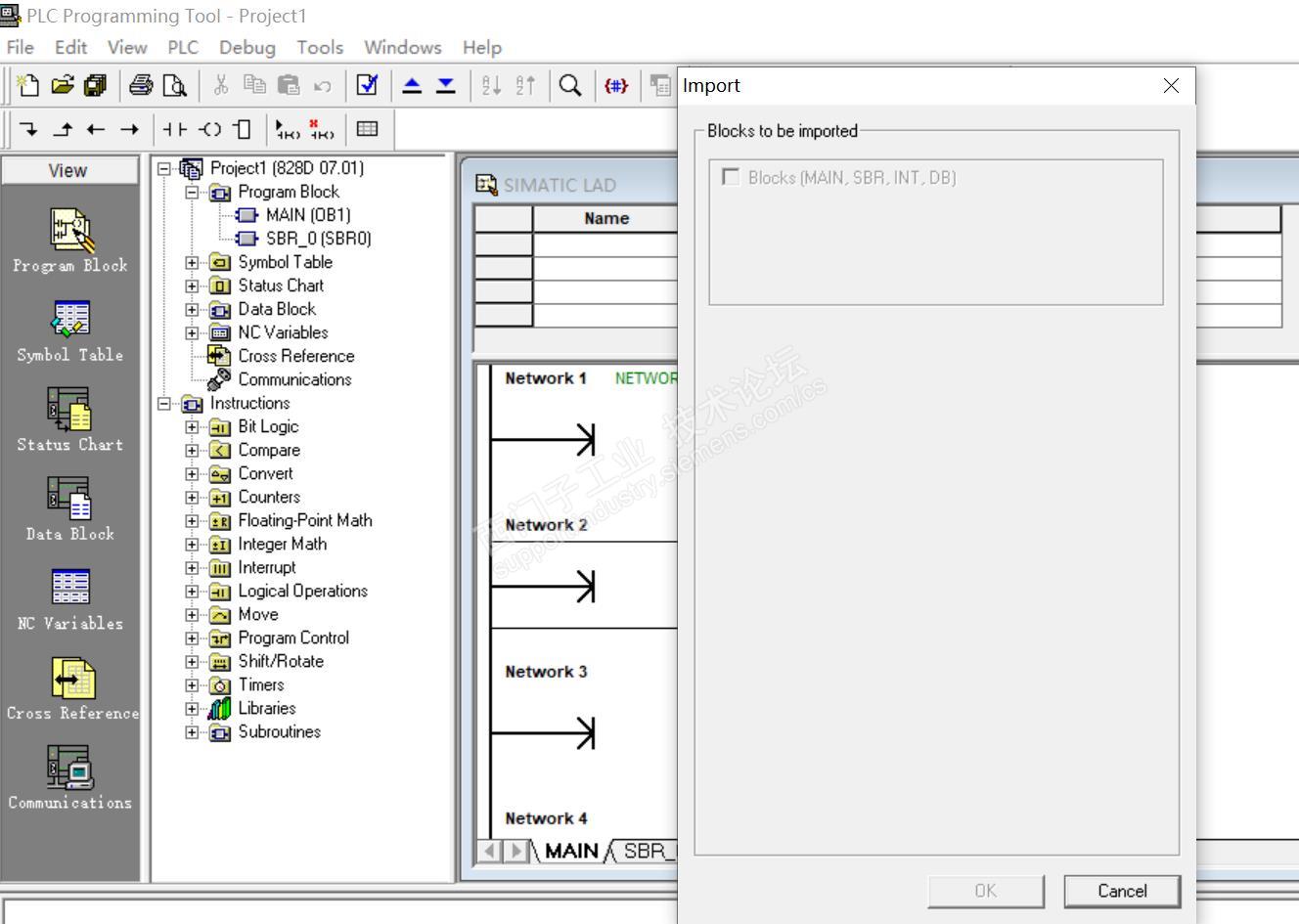Image resolution: width=1299 pixels, height=924 pixels.
Task: Insert a line-right connection in ladder toolbar
Action: 129,129
